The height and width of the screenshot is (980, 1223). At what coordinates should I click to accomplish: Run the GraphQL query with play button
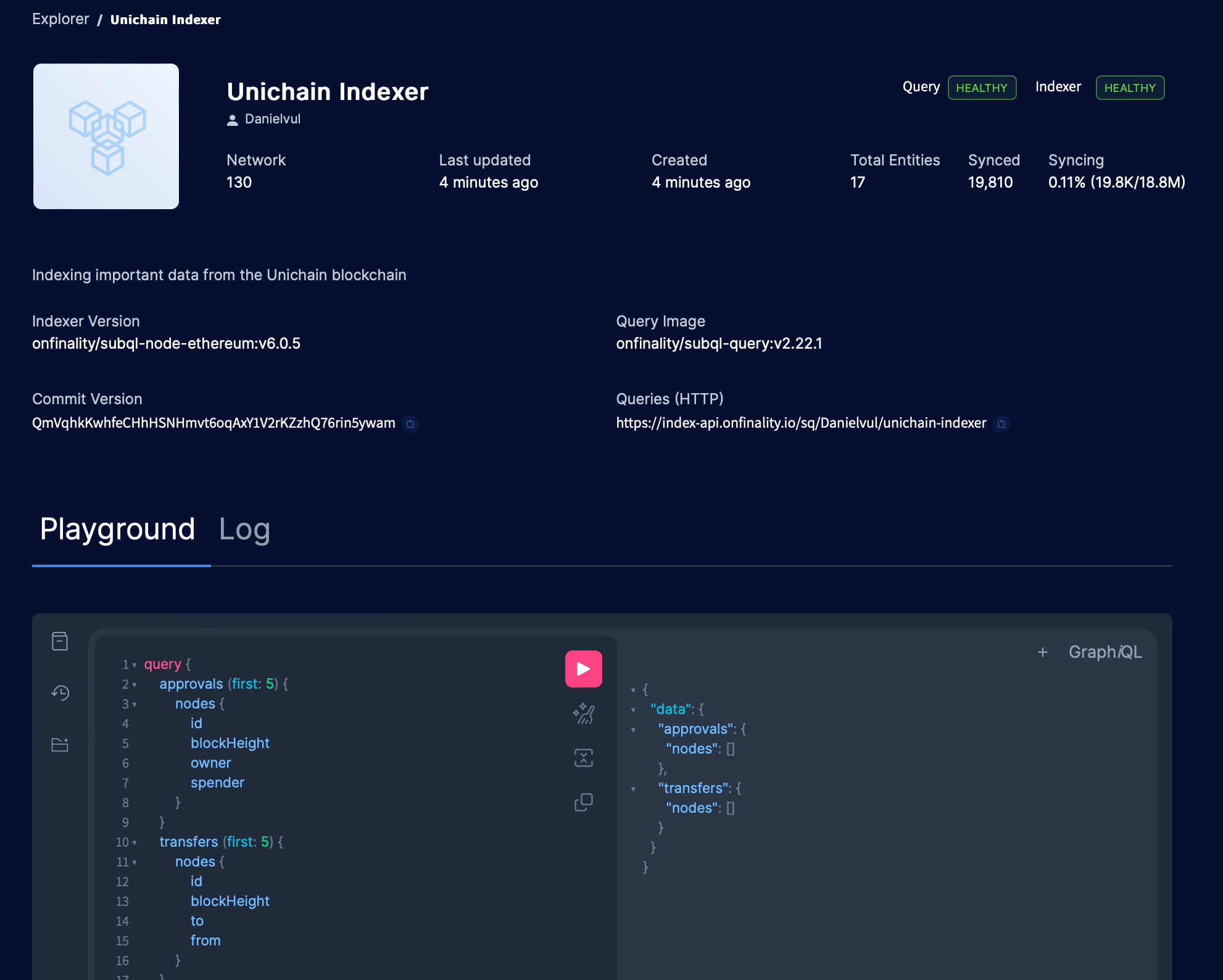(583, 669)
